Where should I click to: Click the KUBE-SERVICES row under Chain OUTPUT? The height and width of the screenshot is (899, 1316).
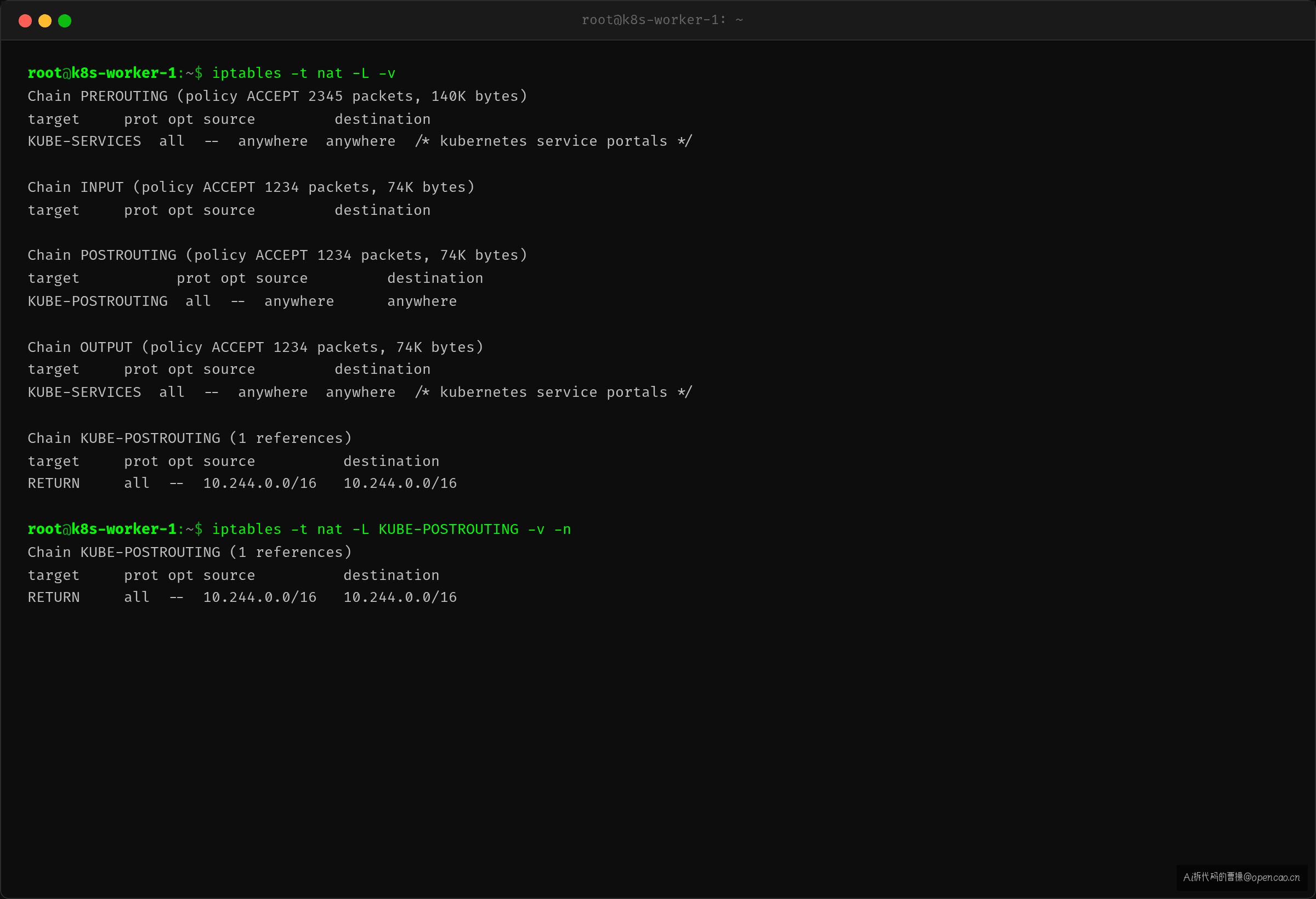(360, 392)
